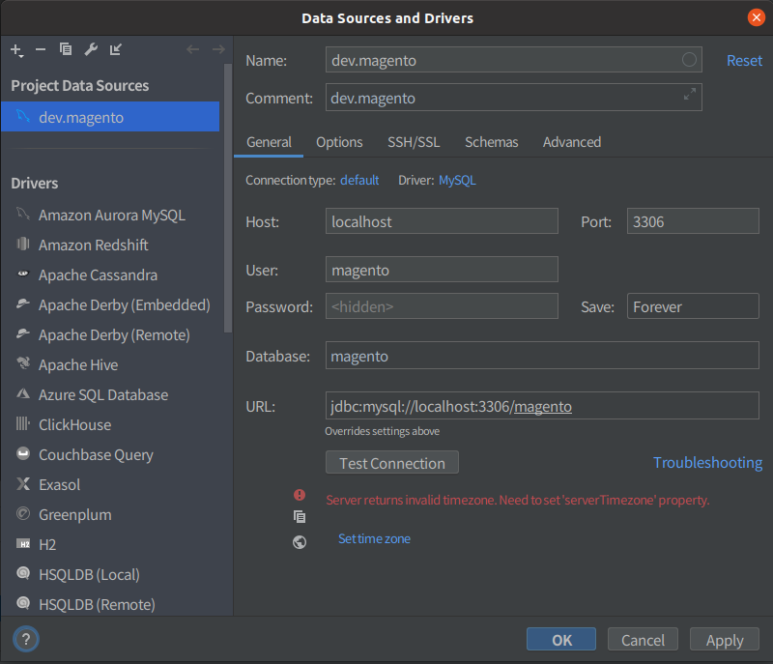Select Amazon Aurora MySQL driver

pyautogui.click(x=110, y=215)
